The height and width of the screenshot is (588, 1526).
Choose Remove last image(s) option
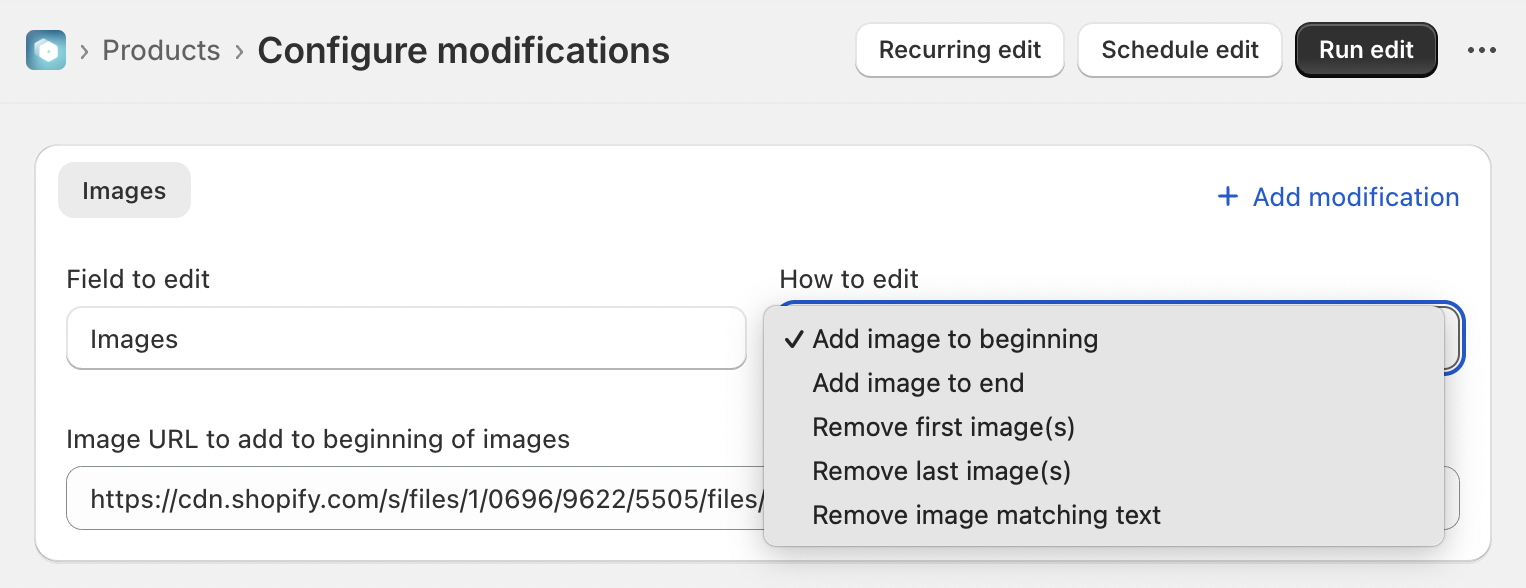point(941,471)
